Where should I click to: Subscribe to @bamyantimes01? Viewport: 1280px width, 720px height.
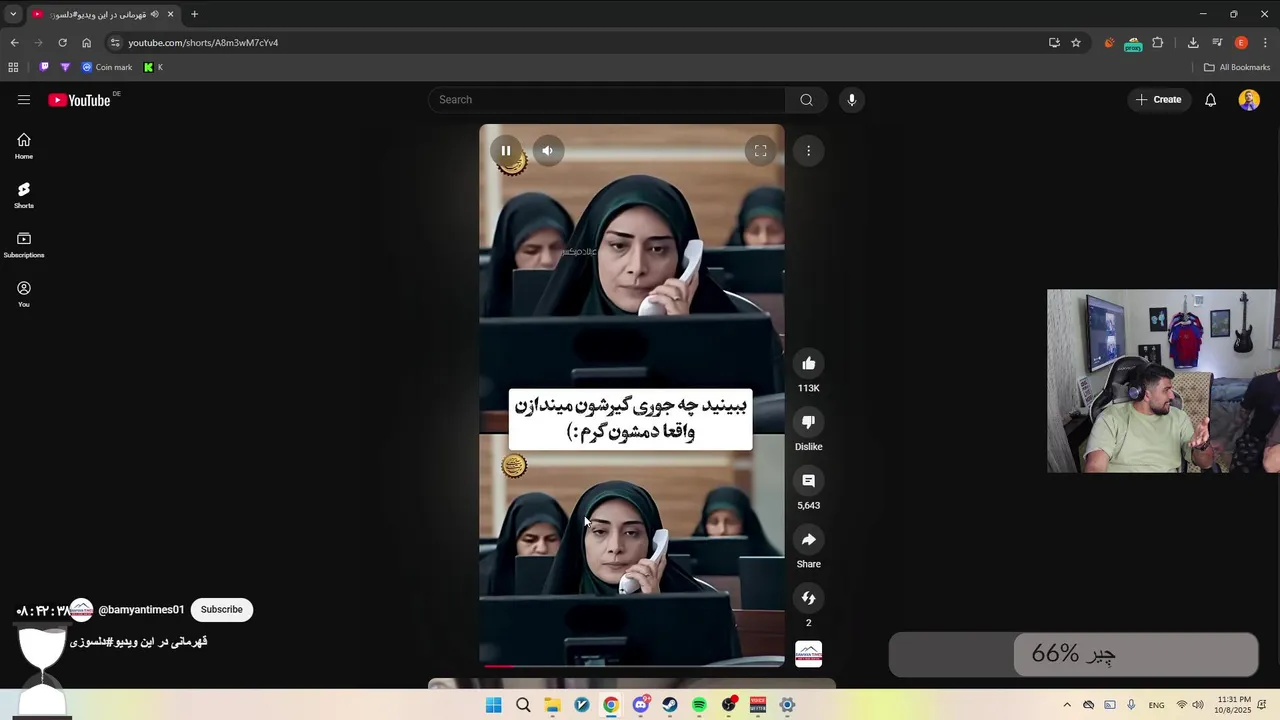tap(221, 609)
